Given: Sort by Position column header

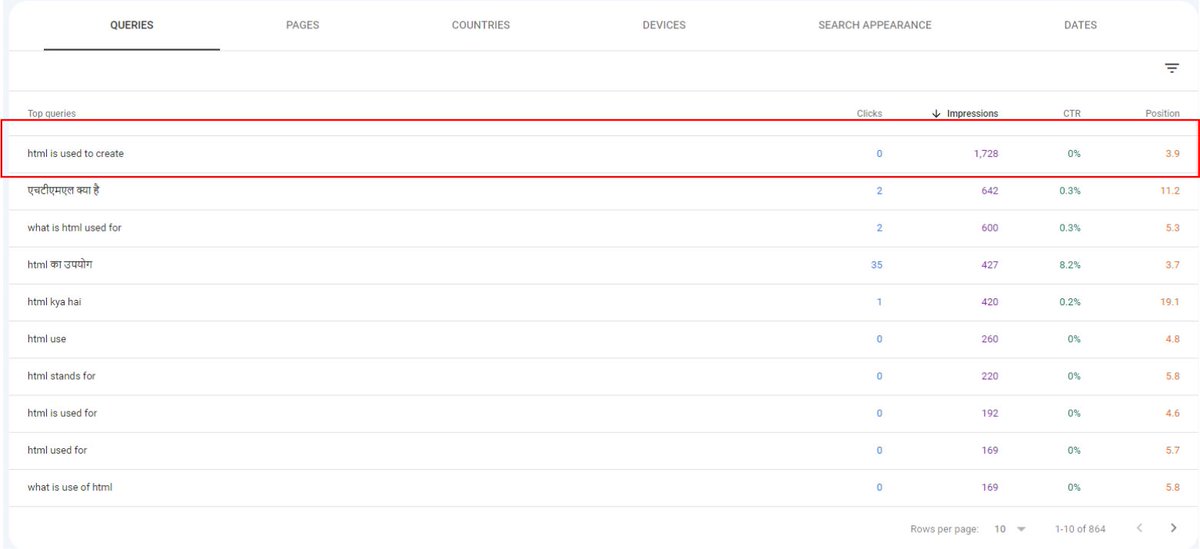Looking at the screenshot, I should point(1162,114).
